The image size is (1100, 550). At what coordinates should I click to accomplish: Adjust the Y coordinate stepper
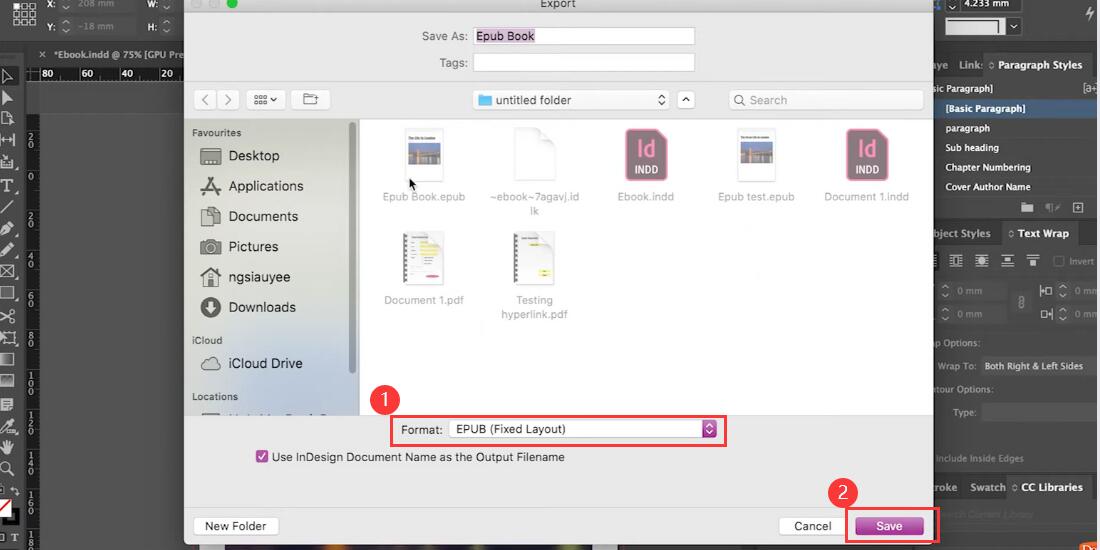66,27
